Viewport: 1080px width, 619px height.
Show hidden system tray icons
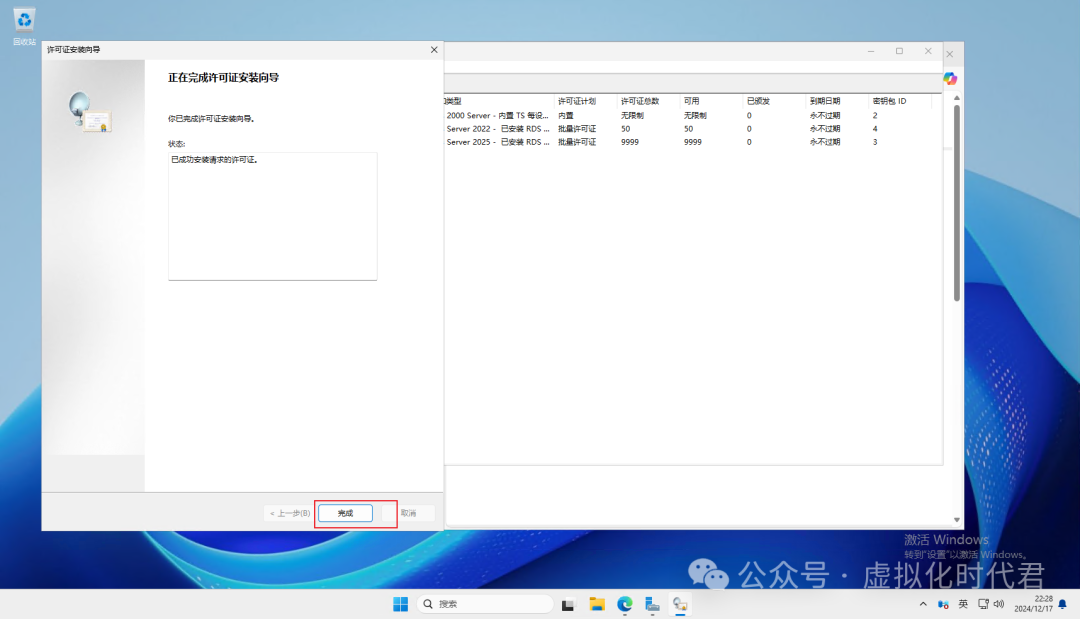click(923, 604)
